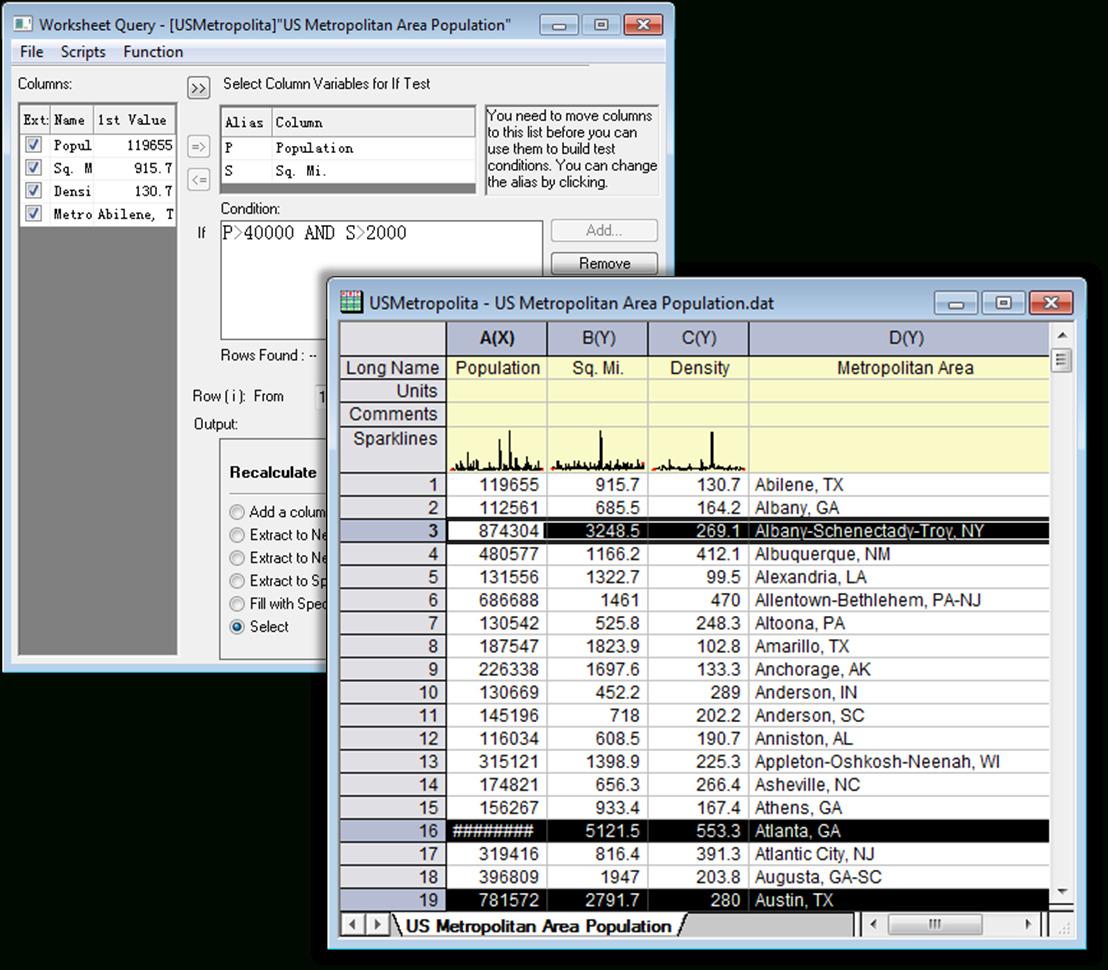
Task: Click the vertical scrollbar down arrow
Action: pyautogui.click(x=1061, y=890)
